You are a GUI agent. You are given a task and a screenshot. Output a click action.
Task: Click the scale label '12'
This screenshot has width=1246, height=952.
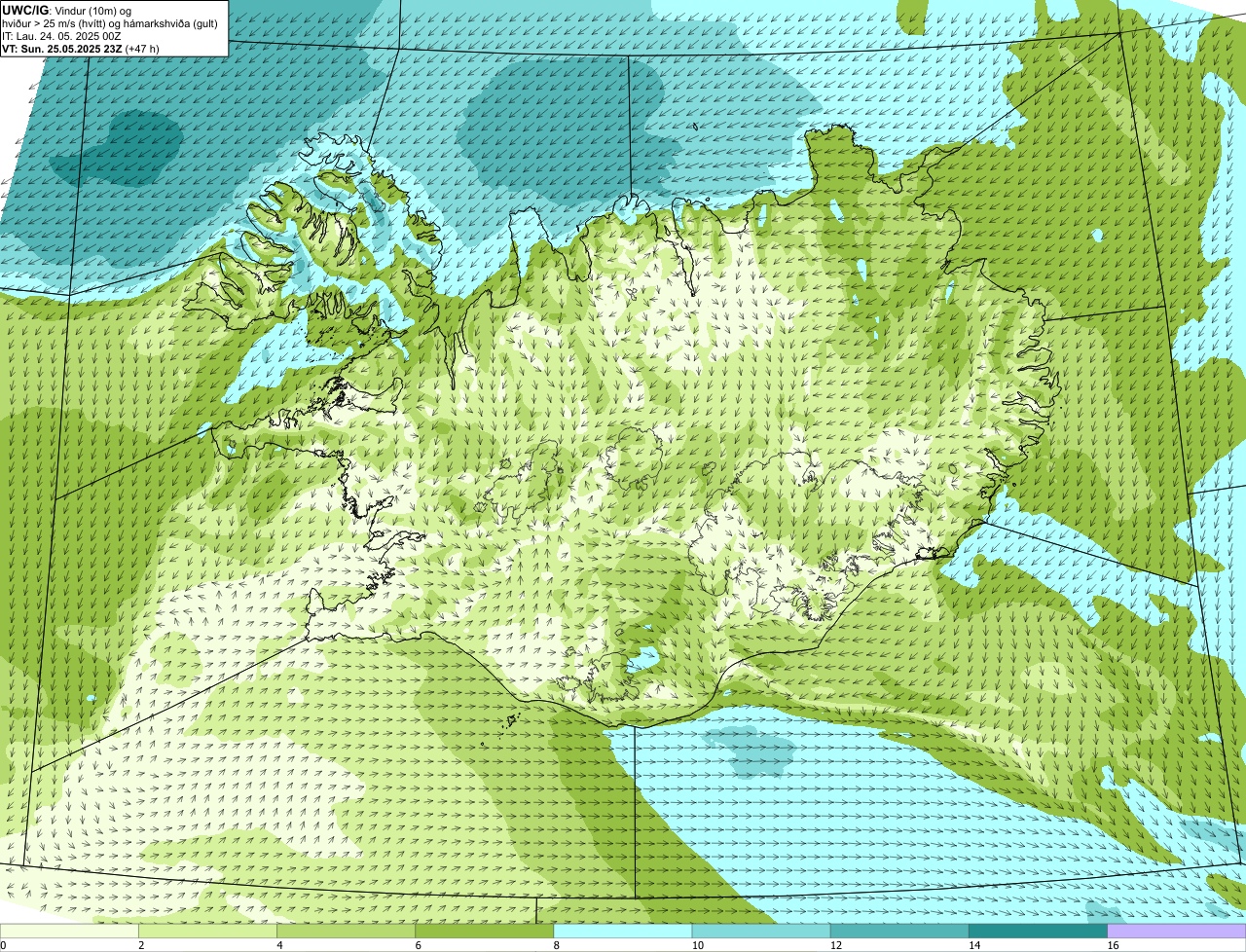[x=835, y=945]
